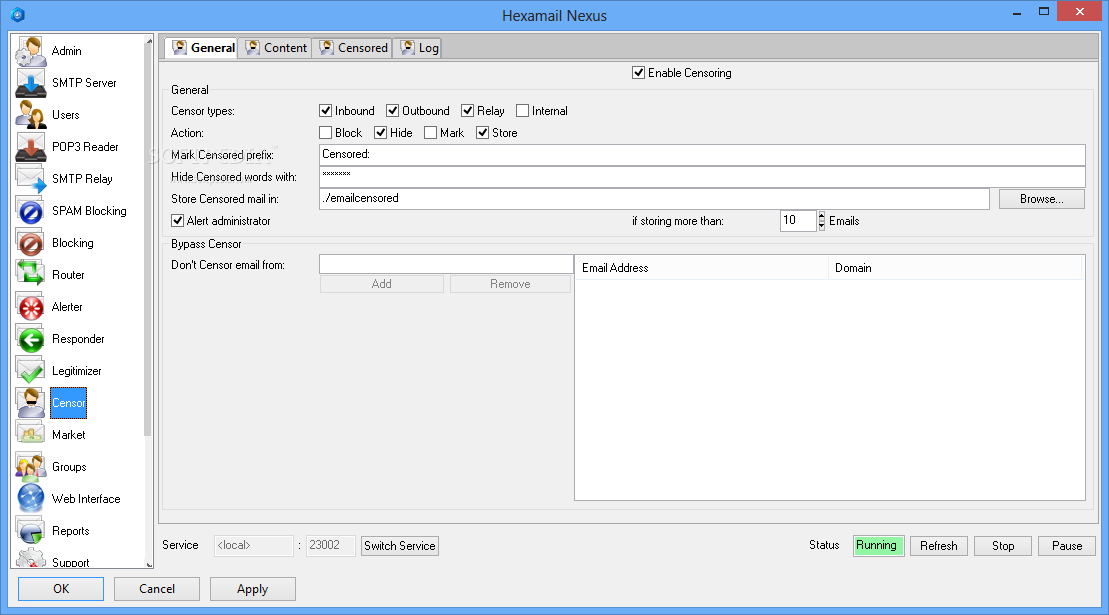1109x615 pixels.
Task: Click the Remove button
Action: coord(510,284)
